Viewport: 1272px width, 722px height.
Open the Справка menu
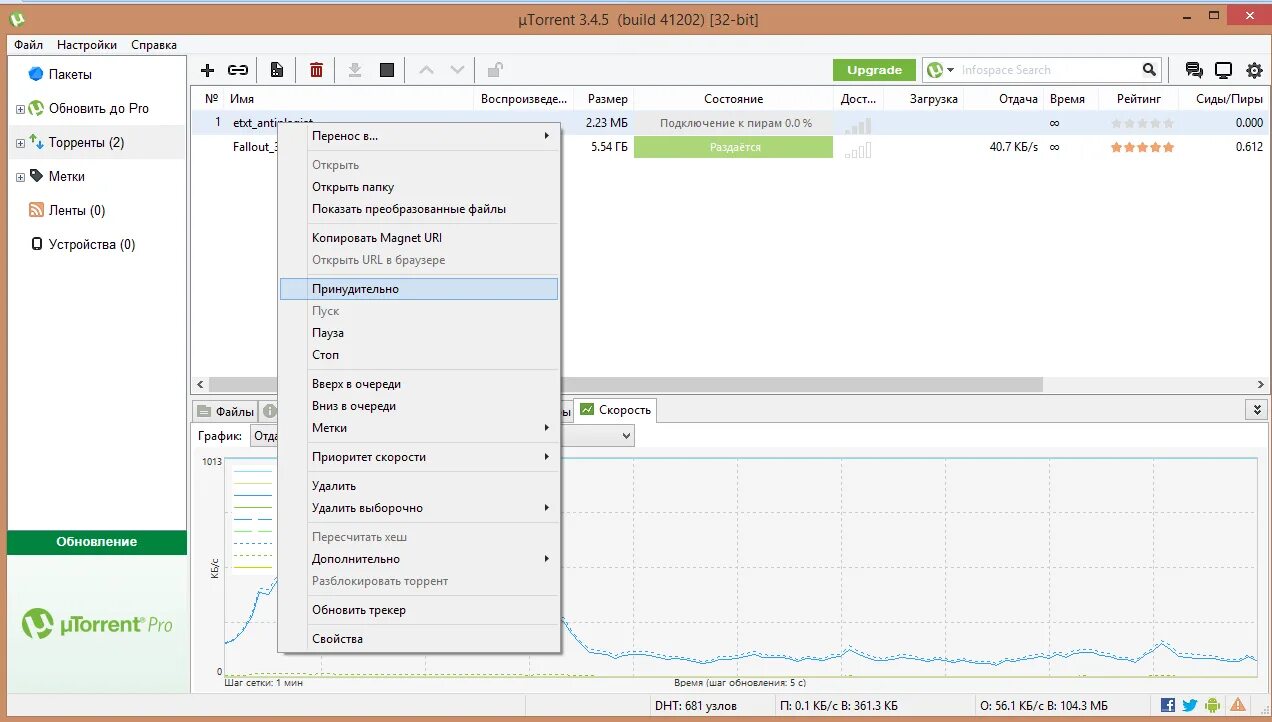154,45
